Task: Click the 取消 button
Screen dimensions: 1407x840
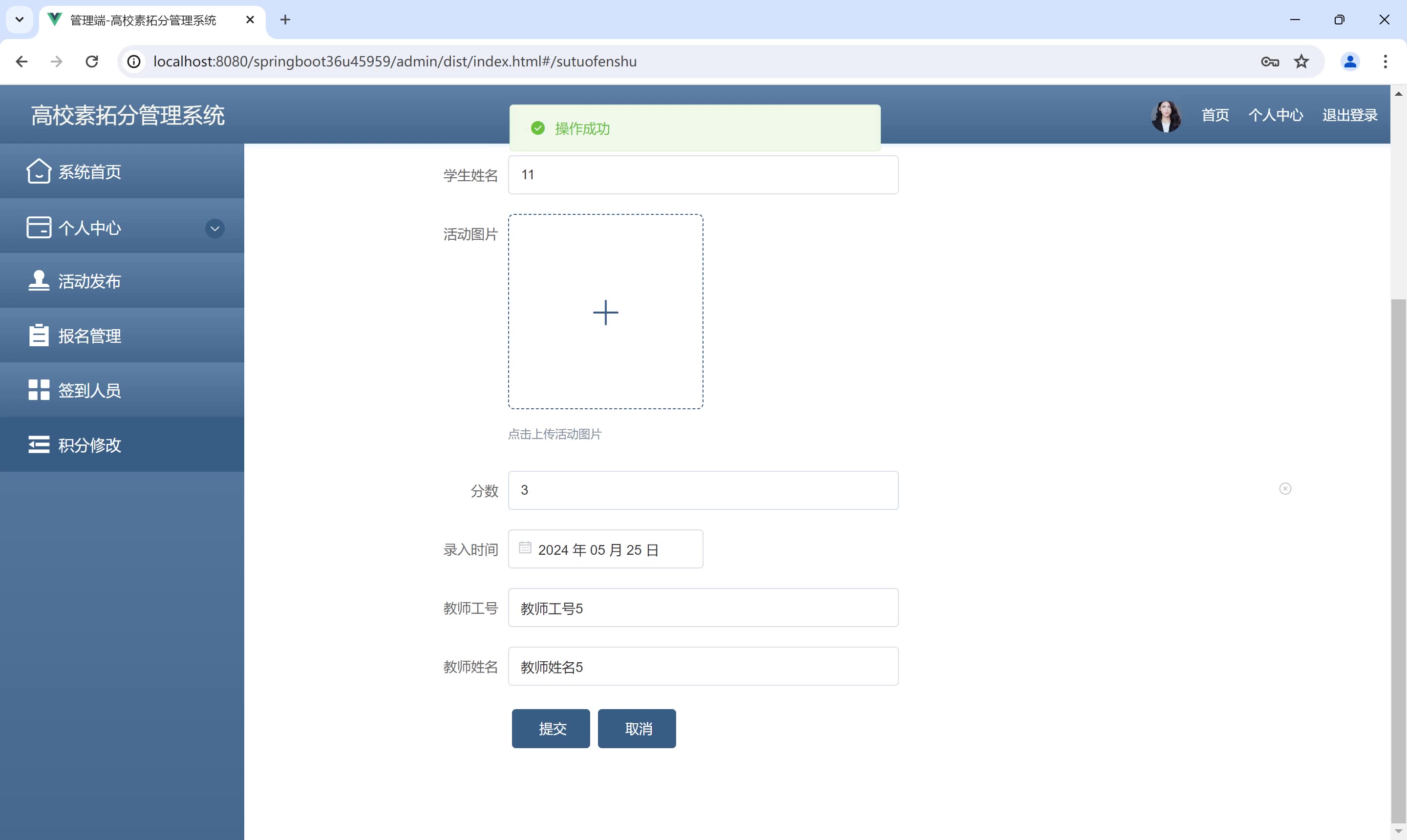Action: (x=637, y=729)
